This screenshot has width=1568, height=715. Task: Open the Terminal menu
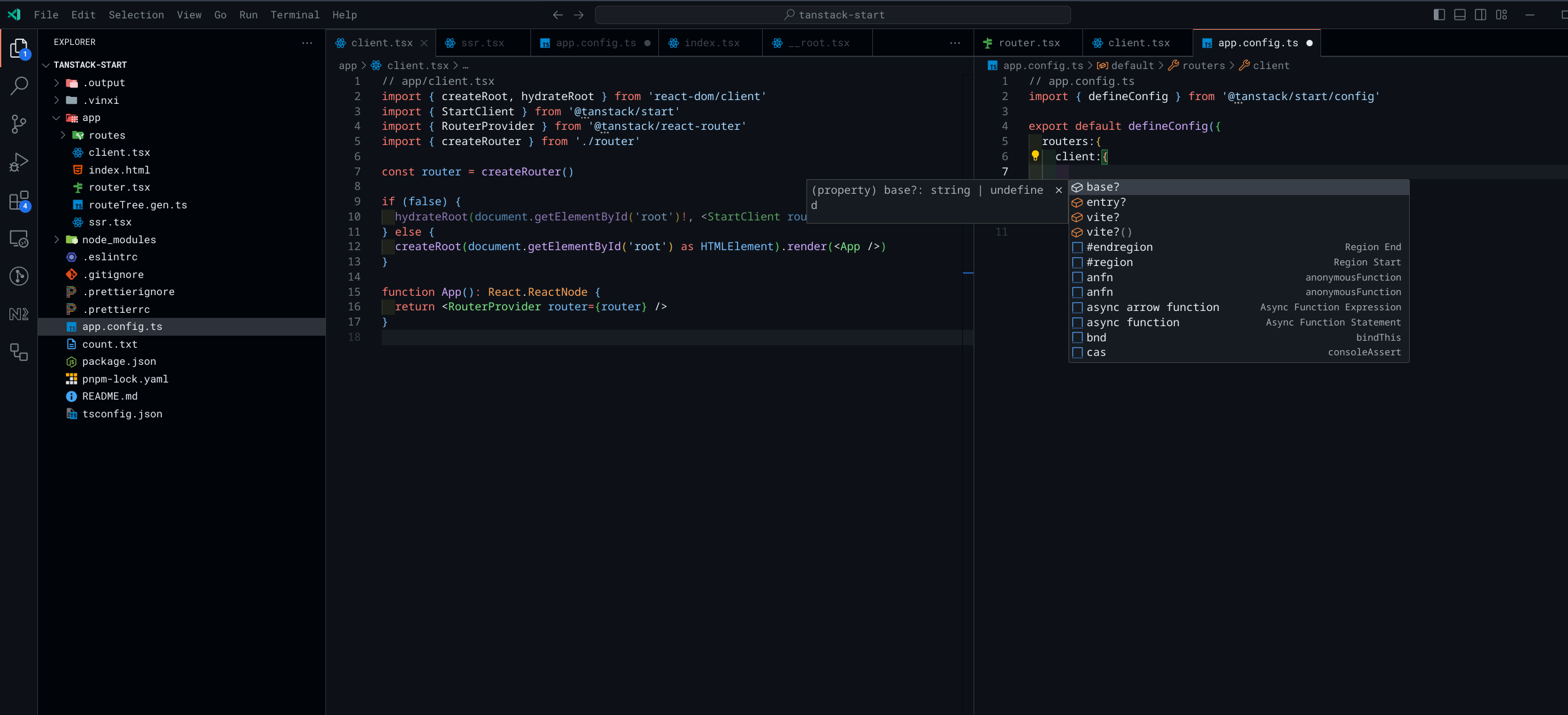tap(295, 15)
